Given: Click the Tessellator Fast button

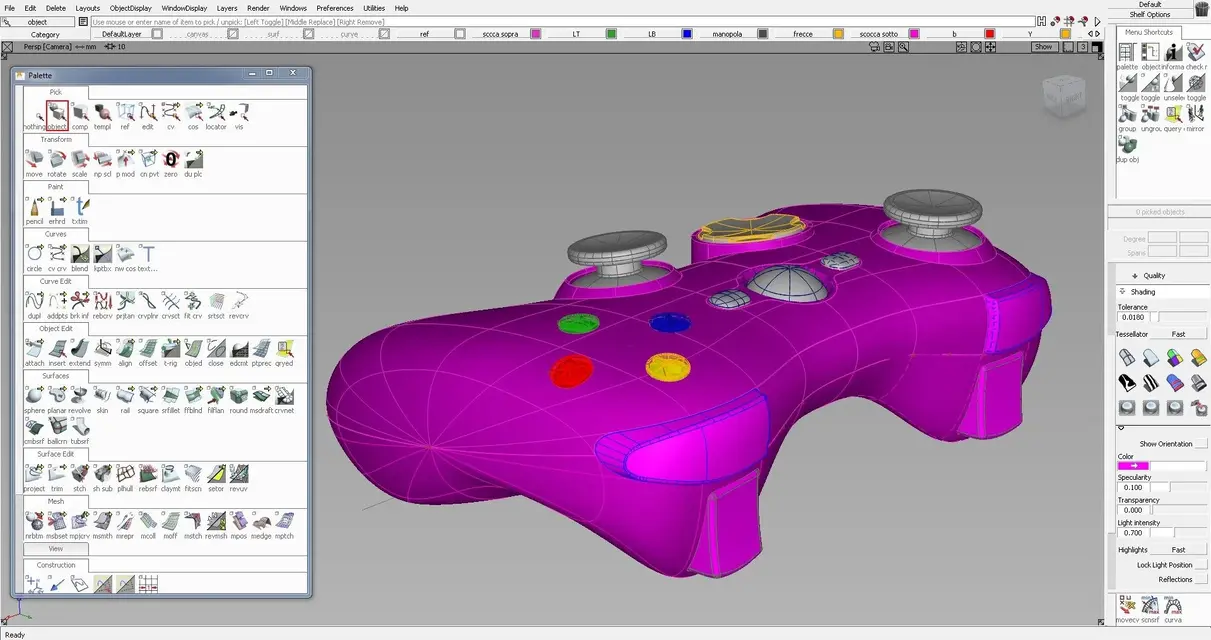Looking at the screenshot, I should 1178,334.
